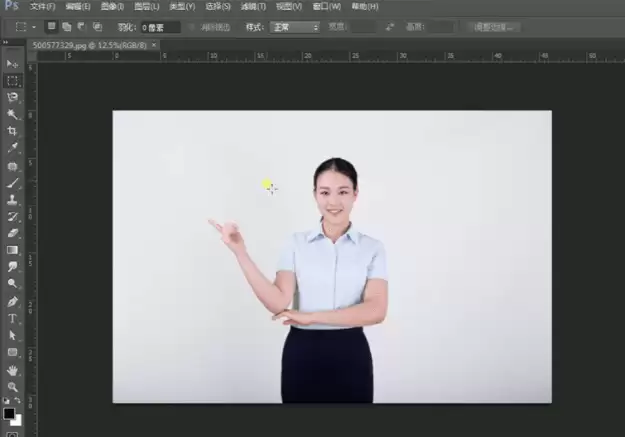Select the Crop tool
The image size is (625, 437).
point(12,131)
